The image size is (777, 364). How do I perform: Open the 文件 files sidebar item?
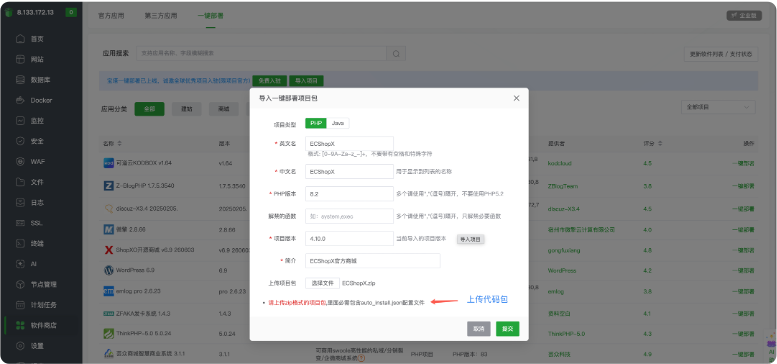[37, 182]
